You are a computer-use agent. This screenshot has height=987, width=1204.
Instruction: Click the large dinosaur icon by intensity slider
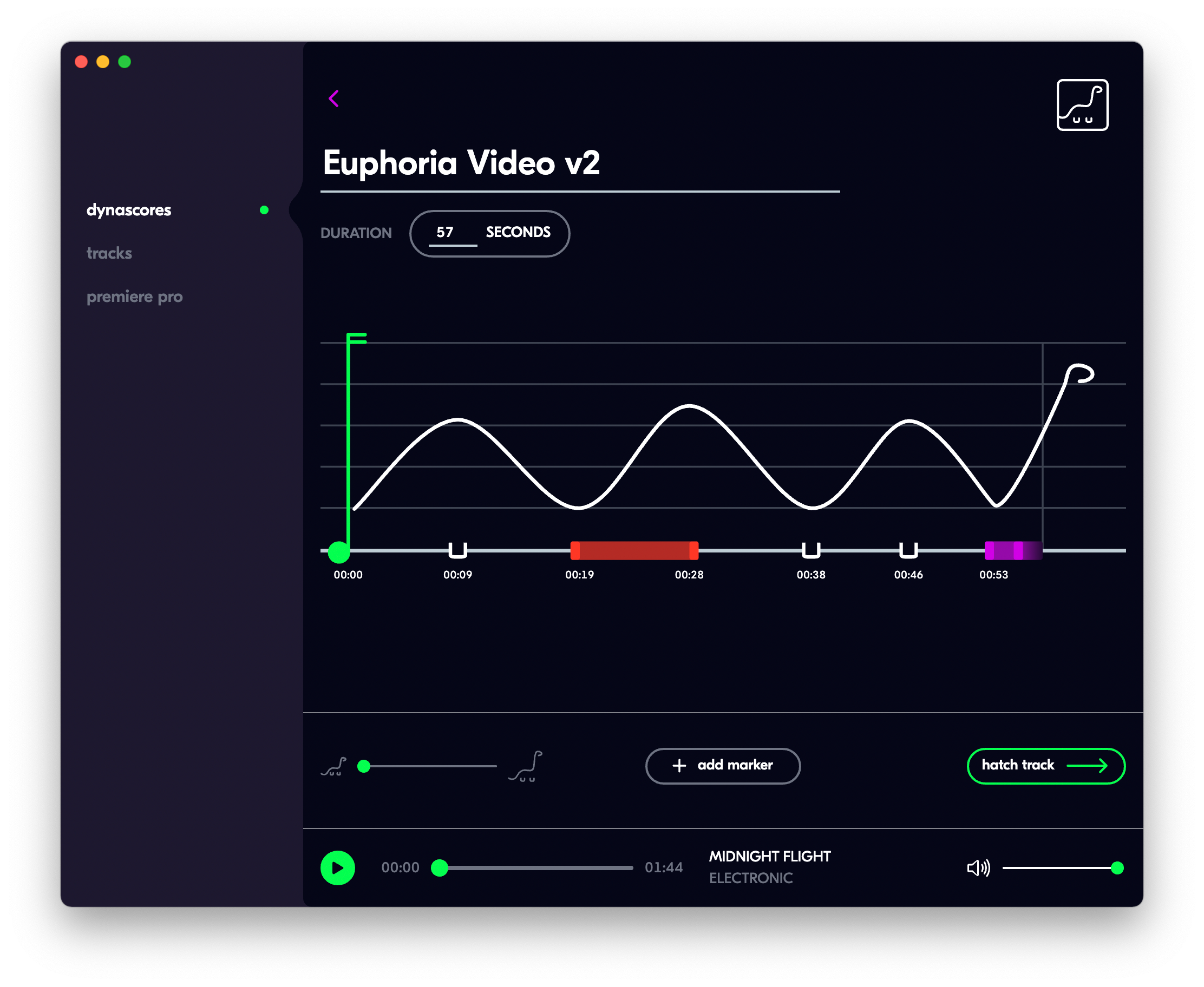click(526, 766)
